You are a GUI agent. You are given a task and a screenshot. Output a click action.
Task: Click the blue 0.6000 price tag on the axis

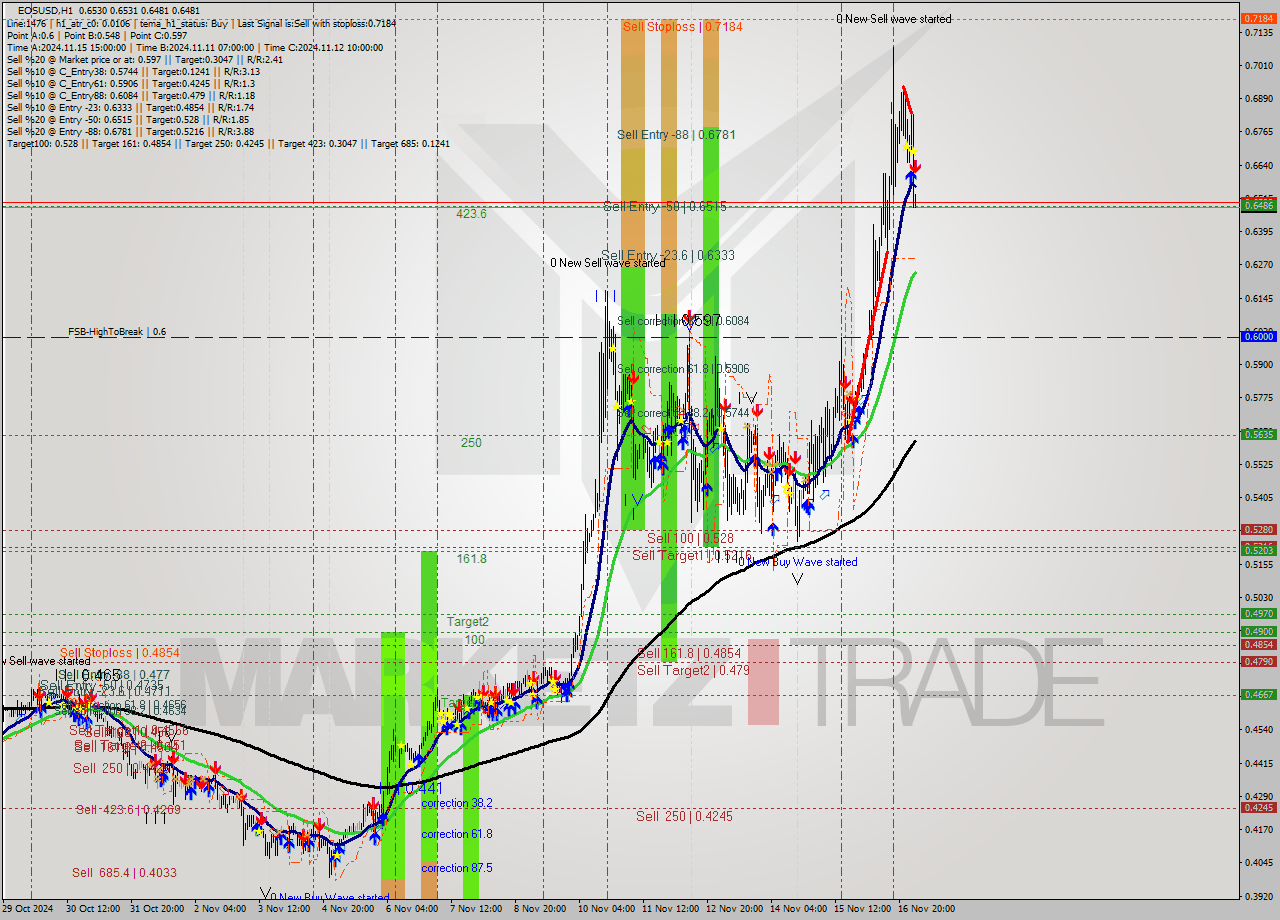tap(1257, 337)
